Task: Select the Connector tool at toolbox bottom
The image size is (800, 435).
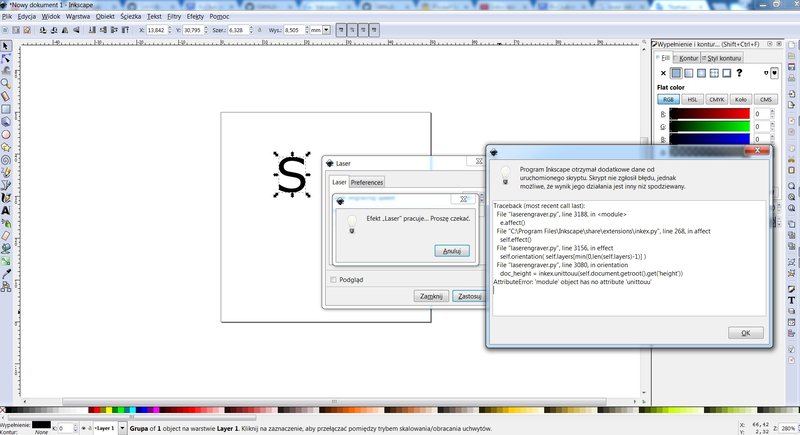Action: 6,287
